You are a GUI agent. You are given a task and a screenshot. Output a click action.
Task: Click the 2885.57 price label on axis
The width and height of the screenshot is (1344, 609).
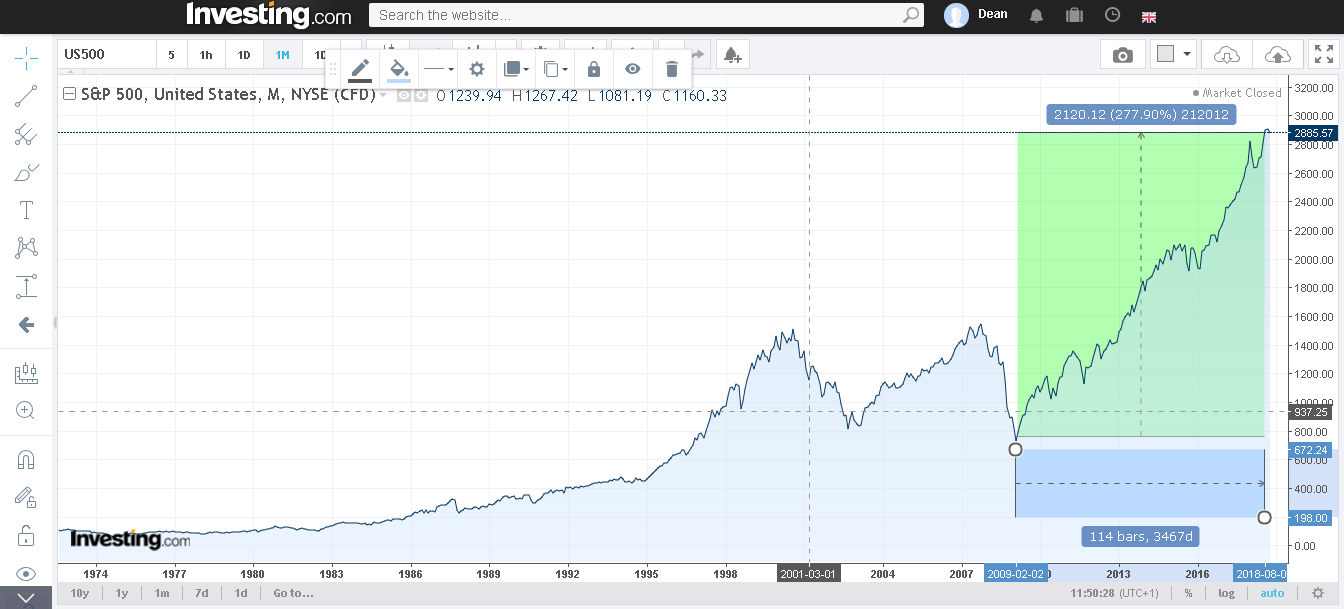[x=1312, y=133]
